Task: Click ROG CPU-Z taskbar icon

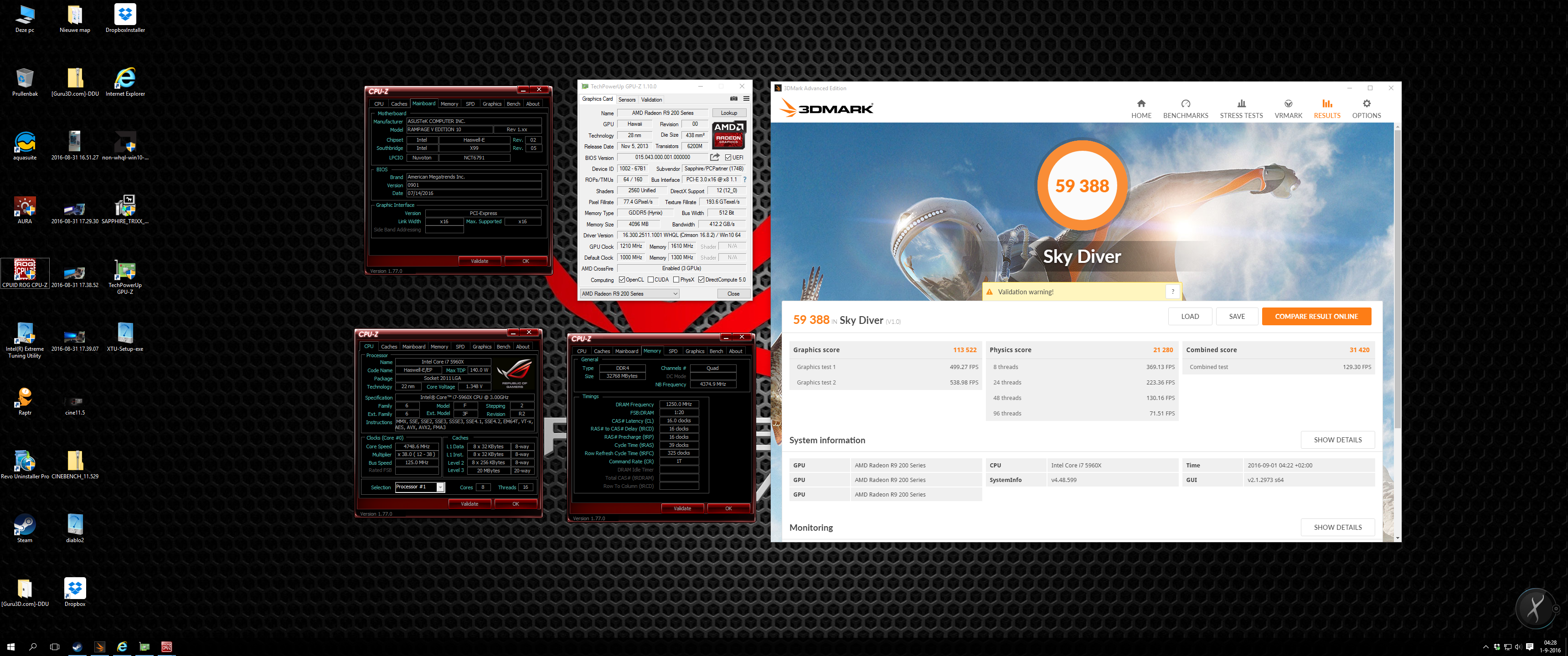Action: point(166,646)
